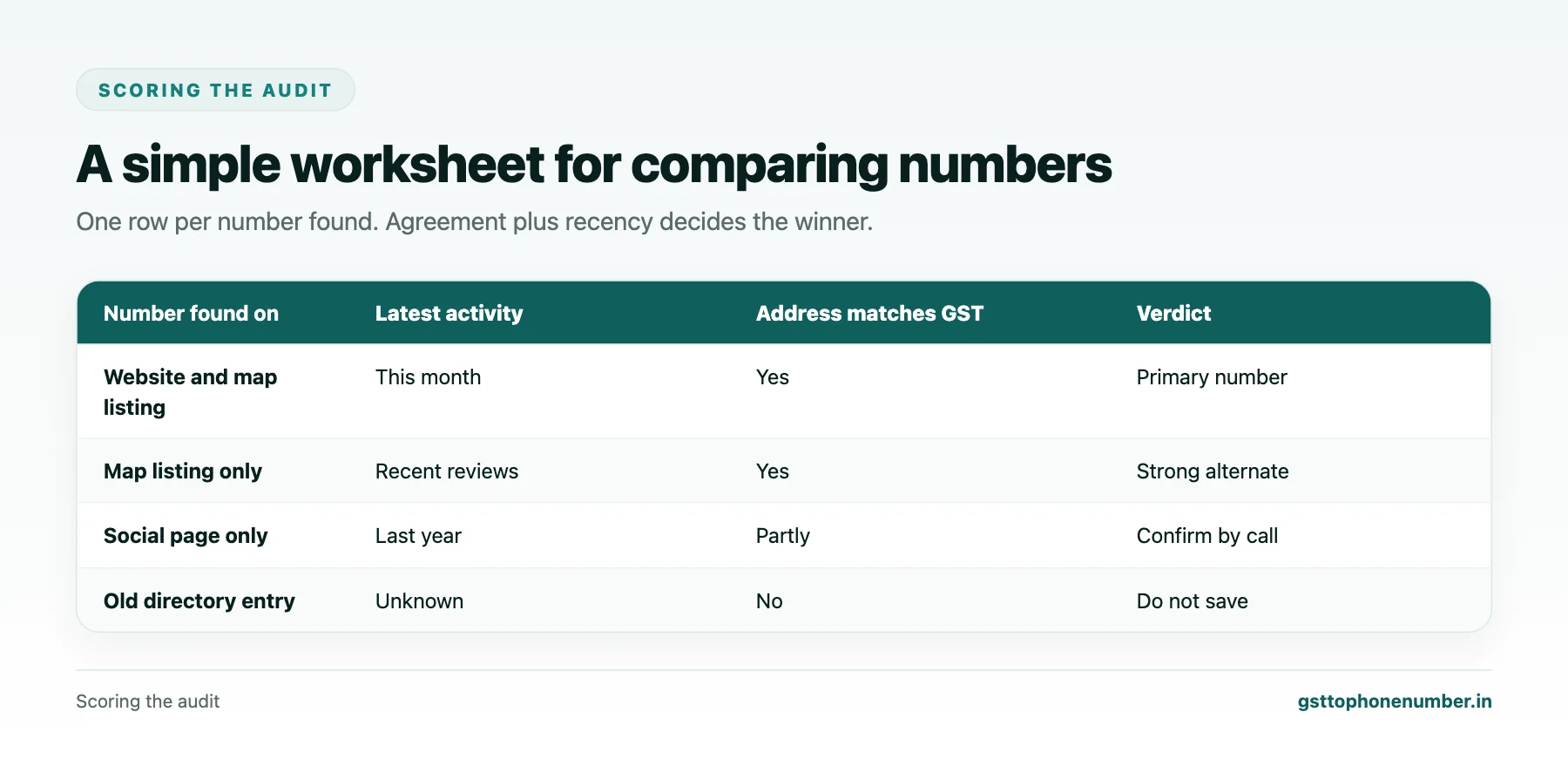The width and height of the screenshot is (1568, 773).
Task: Select the 'Social page only' row label
Action: tap(186, 536)
